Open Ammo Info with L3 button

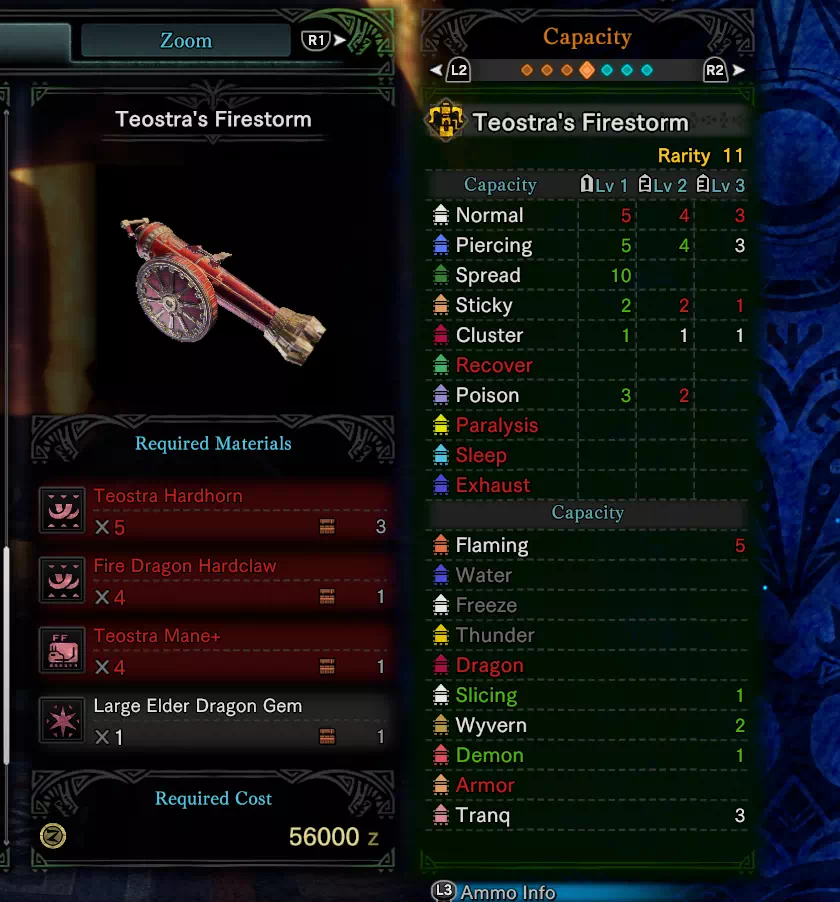coord(494,892)
